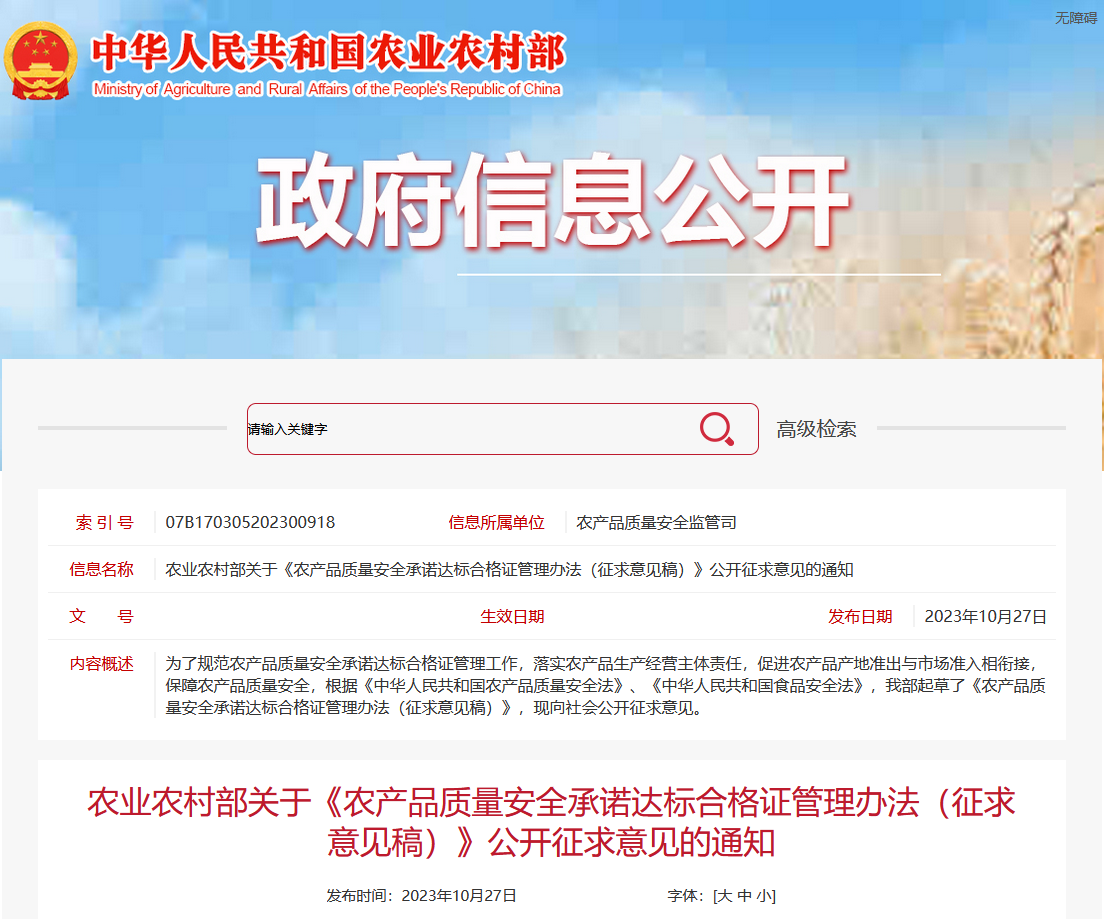Screen dimensions: 1104x919
Task: Click 发布时间：2023年10月27日 under the headline
Action: 421,896
